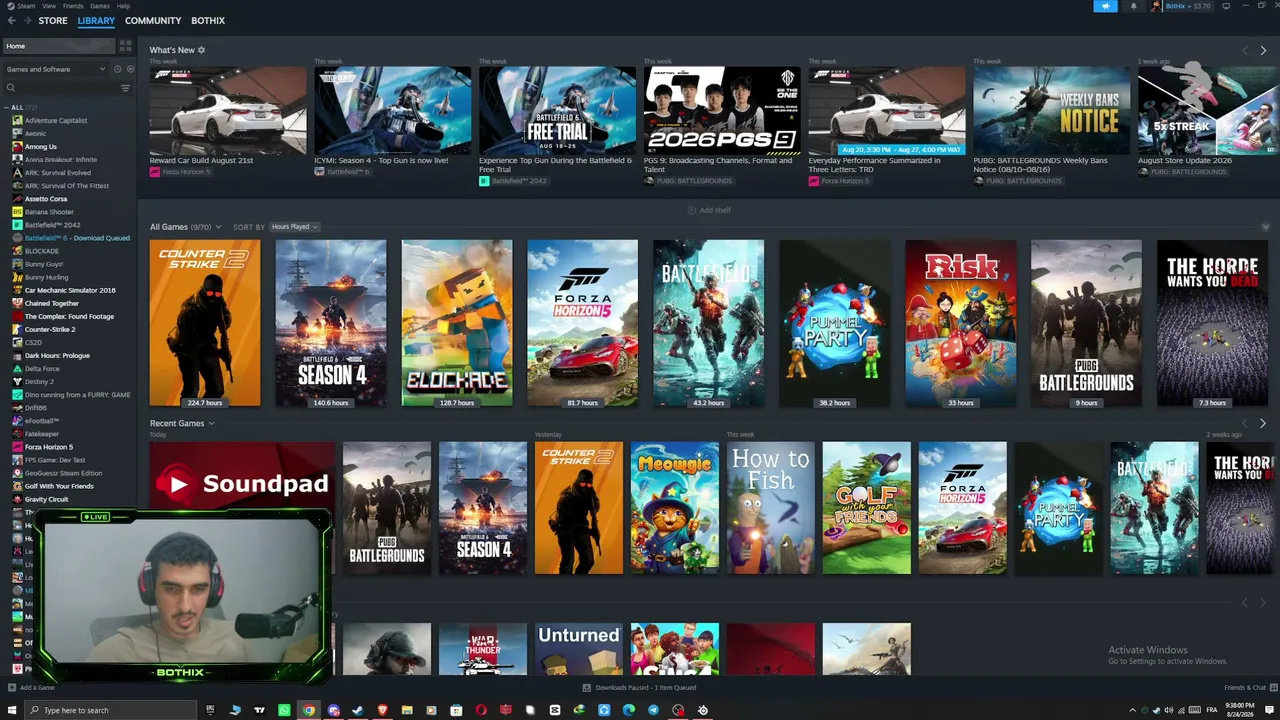Open Telegram from the taskbar
The height and width of the screenshot is (720, 1280).
tap(653, 710)
